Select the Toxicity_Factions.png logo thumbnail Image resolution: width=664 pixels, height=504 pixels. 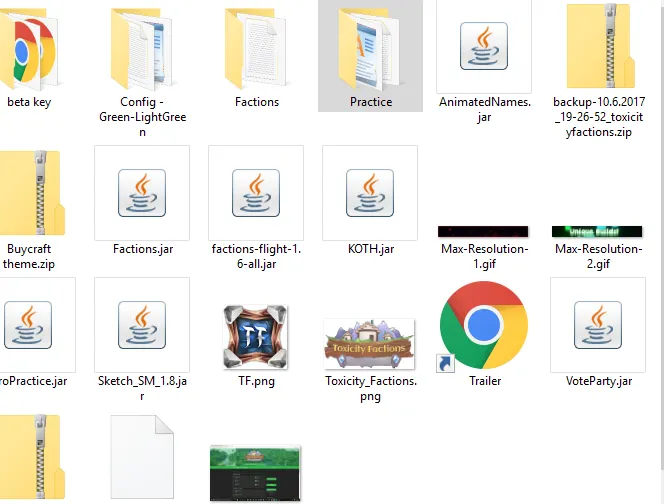[x=369, y=344]
